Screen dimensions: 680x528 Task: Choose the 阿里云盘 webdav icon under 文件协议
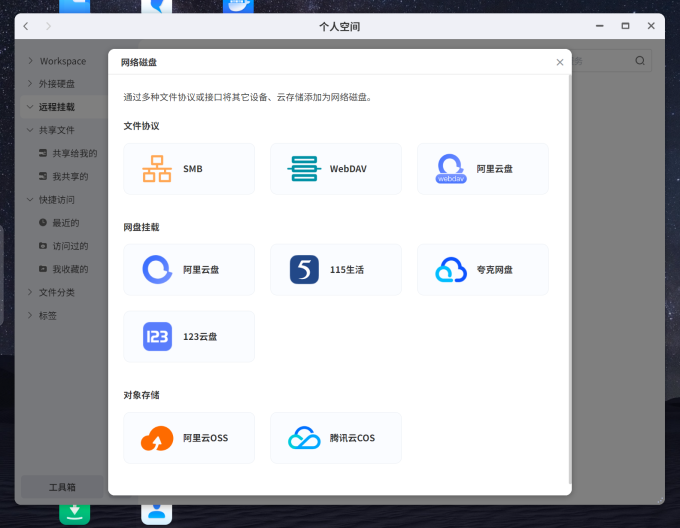[451, 169]
